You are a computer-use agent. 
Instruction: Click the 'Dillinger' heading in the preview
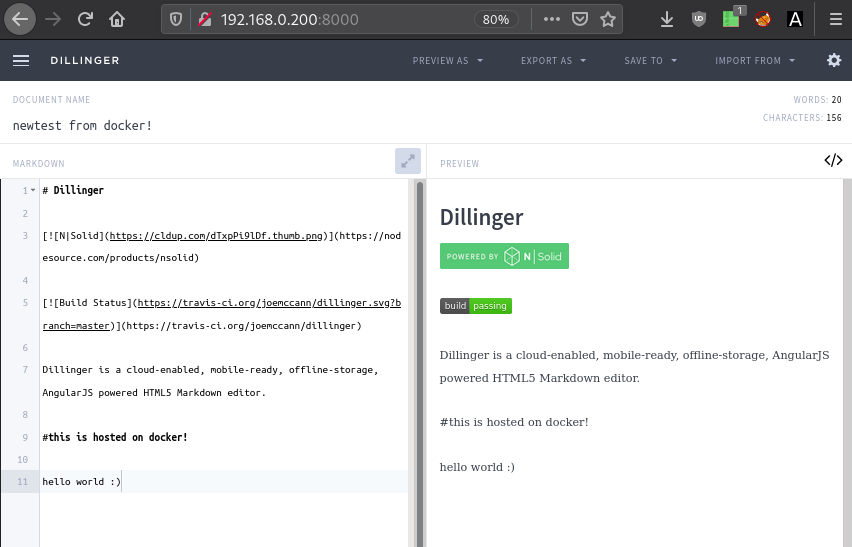(x=481, y=217)
